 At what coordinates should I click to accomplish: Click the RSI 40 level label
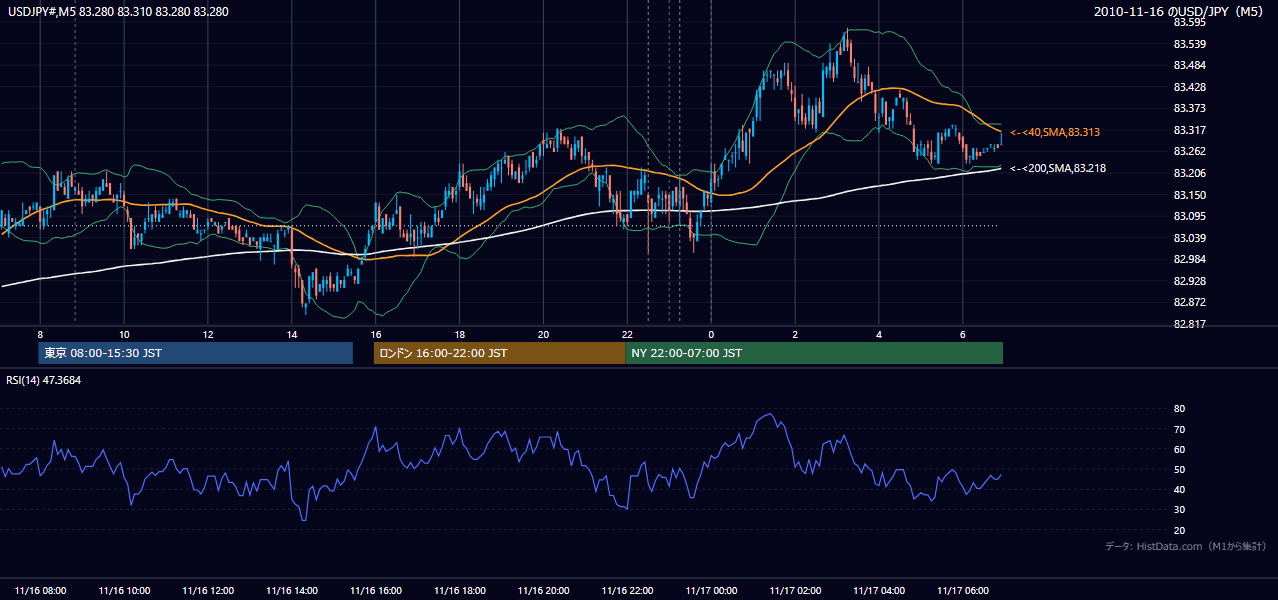[1179, 489]
